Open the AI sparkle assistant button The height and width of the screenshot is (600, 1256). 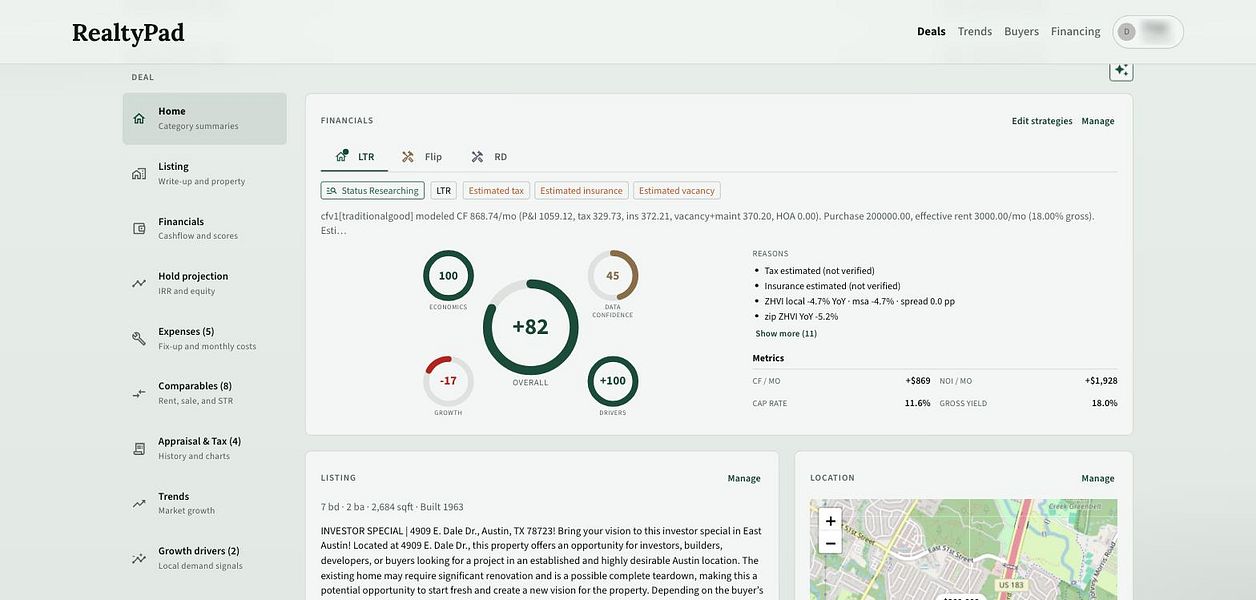tap(1121, 70)
